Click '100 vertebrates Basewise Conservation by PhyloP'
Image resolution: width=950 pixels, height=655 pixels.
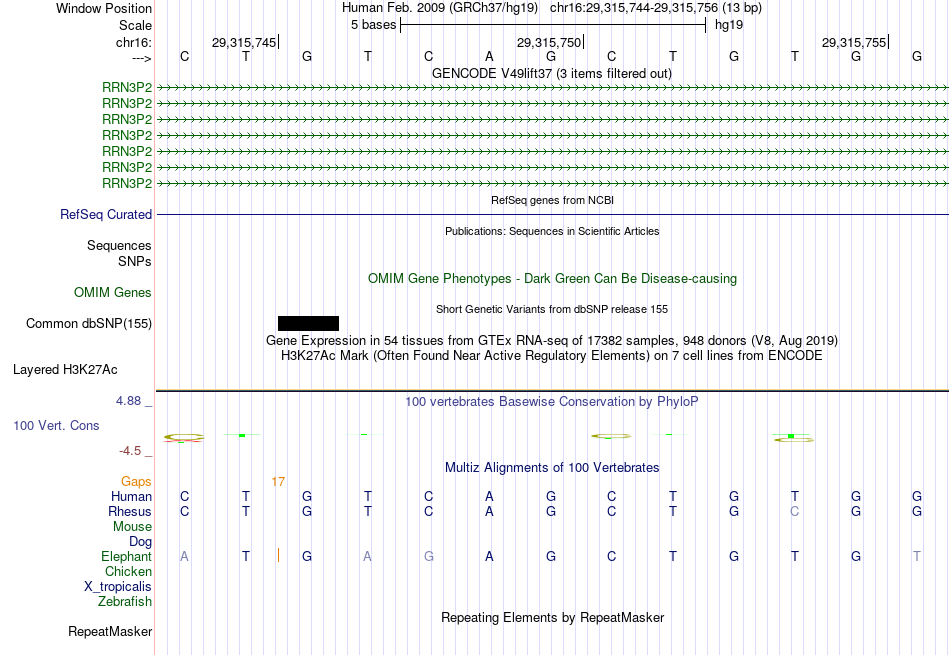(552, 401)
